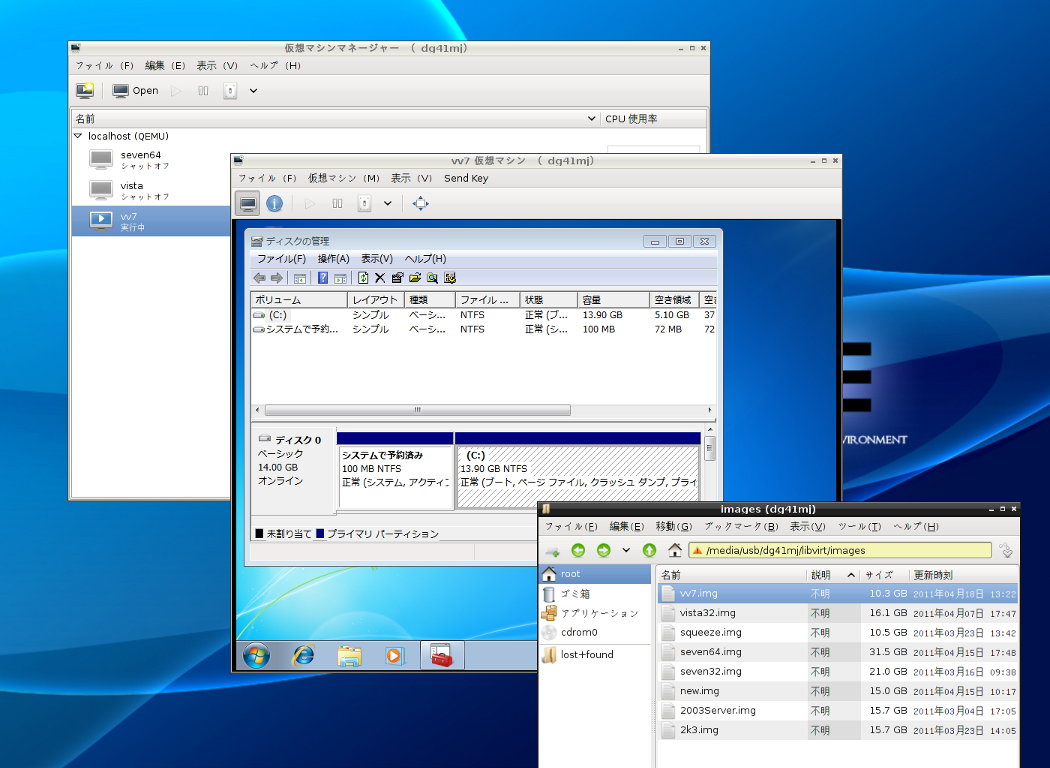1050x768 pixels.
Task: Open Windows Media Player from the guest taskbar
Action: (x=394, y=656)
